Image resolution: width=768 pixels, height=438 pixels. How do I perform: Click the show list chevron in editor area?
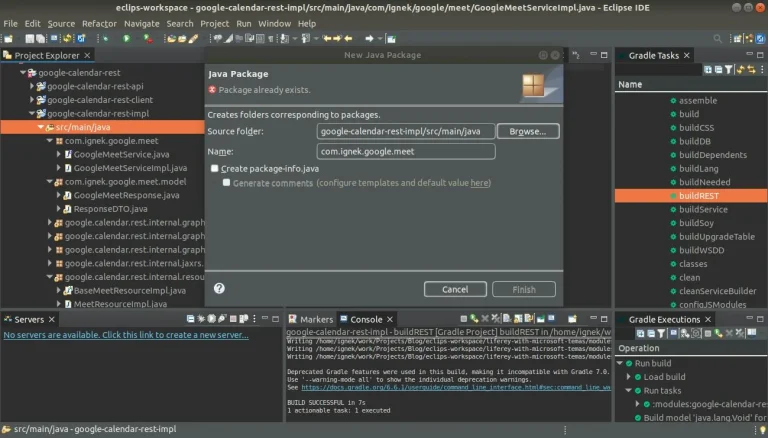tap(576, 55)
